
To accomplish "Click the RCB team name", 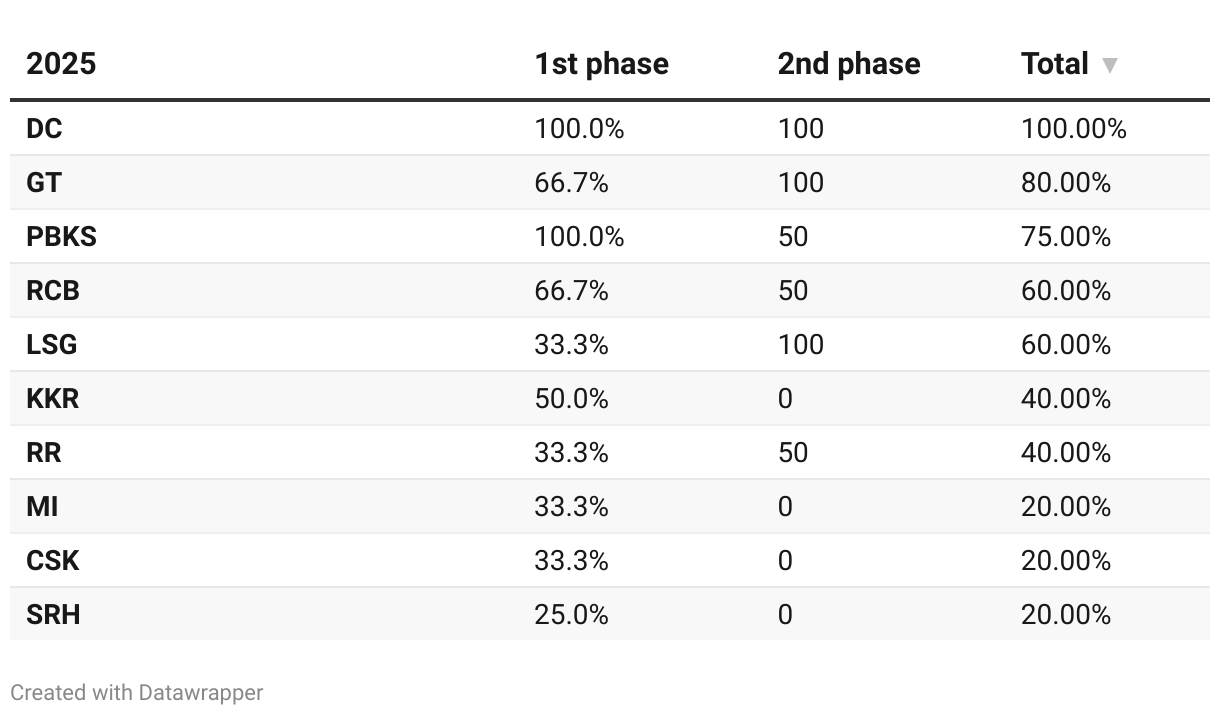I will click(x=53, y=291).
